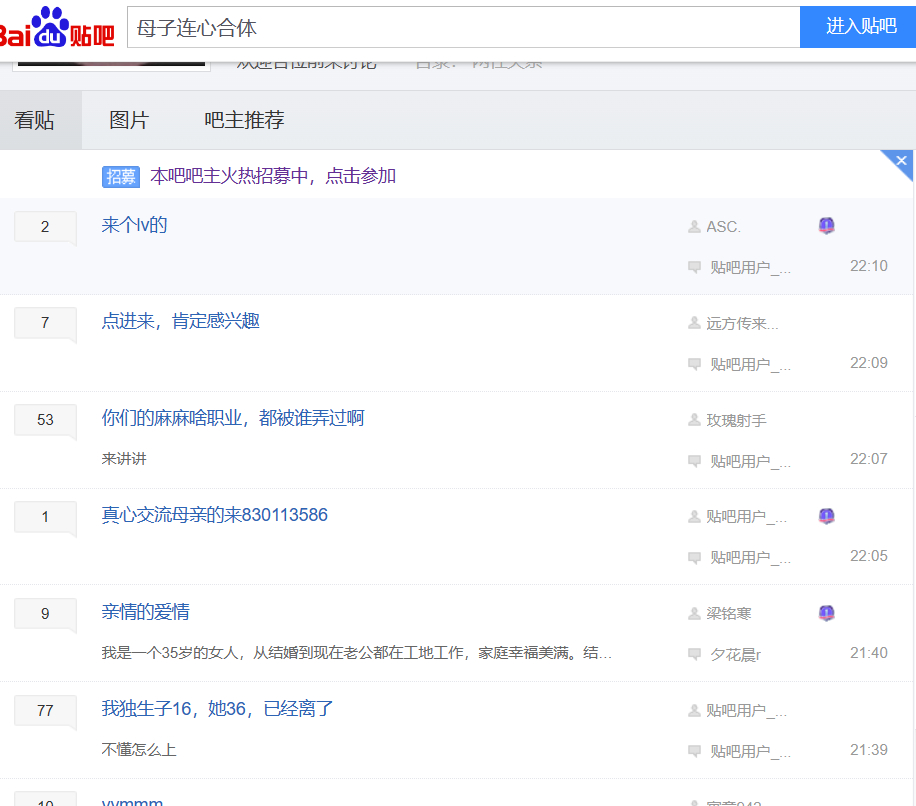Click the reply bubble icon beside 夕花晨r
The width and height of the screenshot is (916, 806).
pyautogui.click(x=694, y=654)
